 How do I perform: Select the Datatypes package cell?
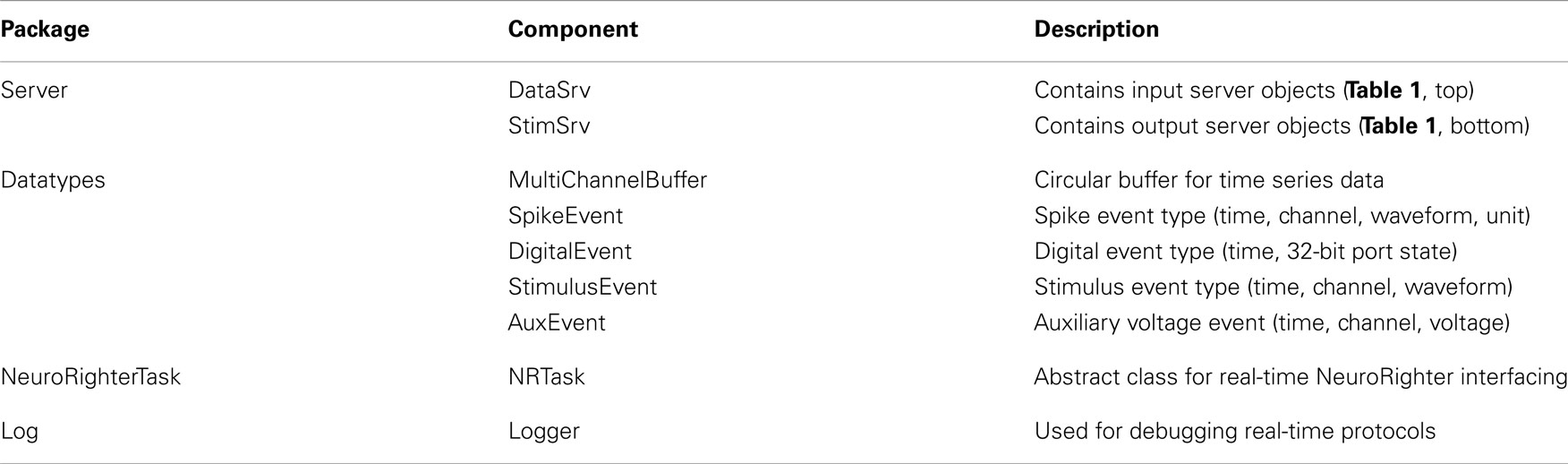pos(53,180)
